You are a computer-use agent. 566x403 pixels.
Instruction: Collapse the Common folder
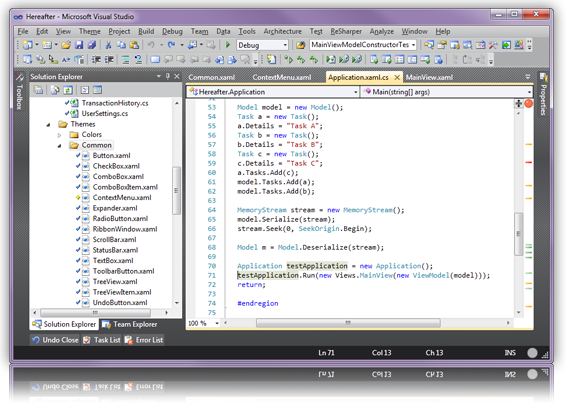60,146
